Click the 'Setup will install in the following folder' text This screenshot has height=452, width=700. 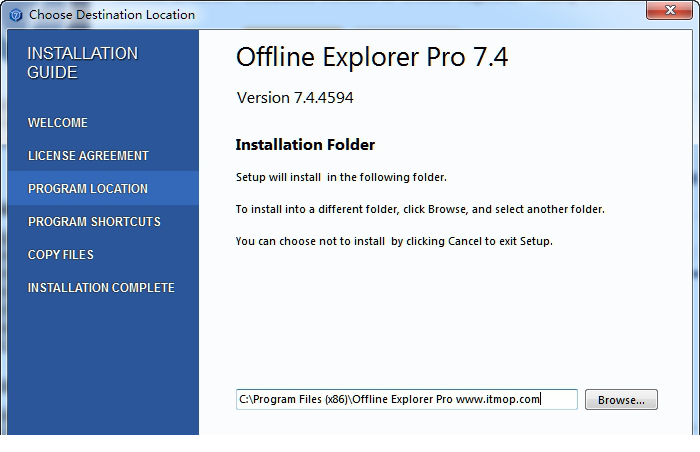point(341,177)
